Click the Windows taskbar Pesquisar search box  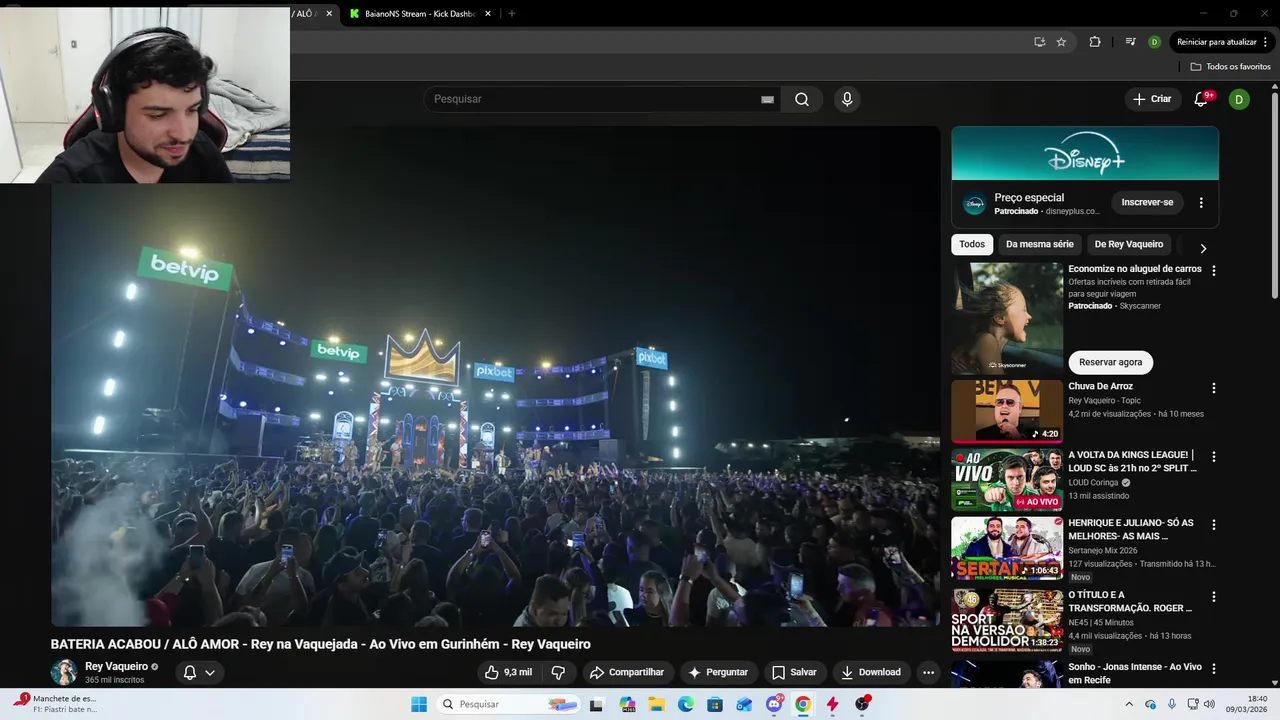[x=509, y=704]
